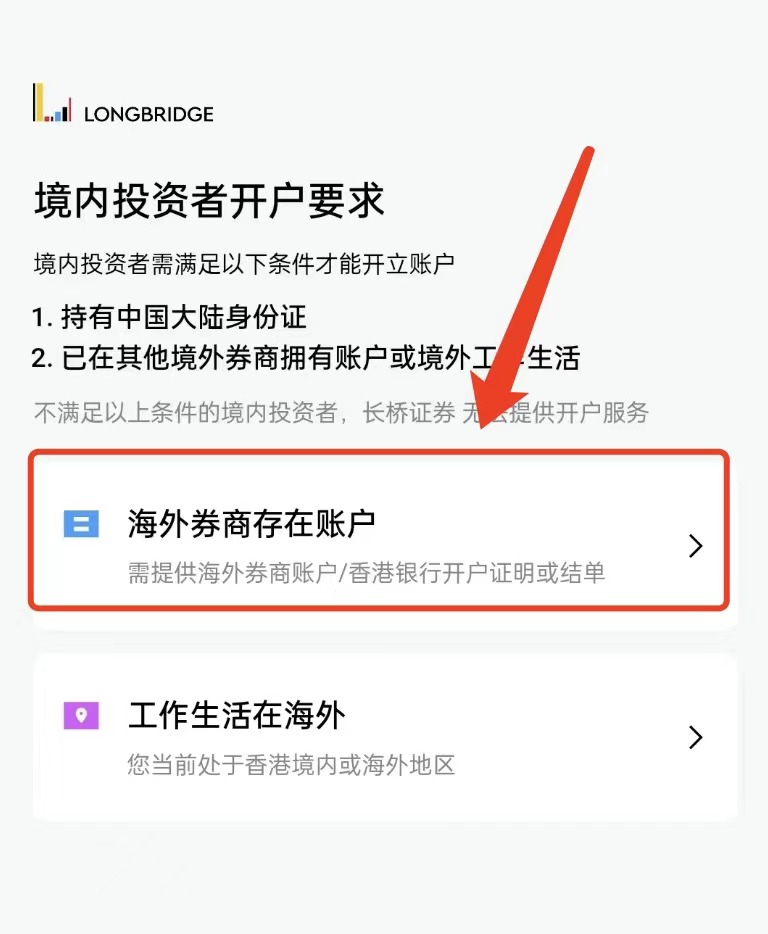Select the 海外券商存在账户 option title
The height and width of the screenshot is (934, 768).
251,524
